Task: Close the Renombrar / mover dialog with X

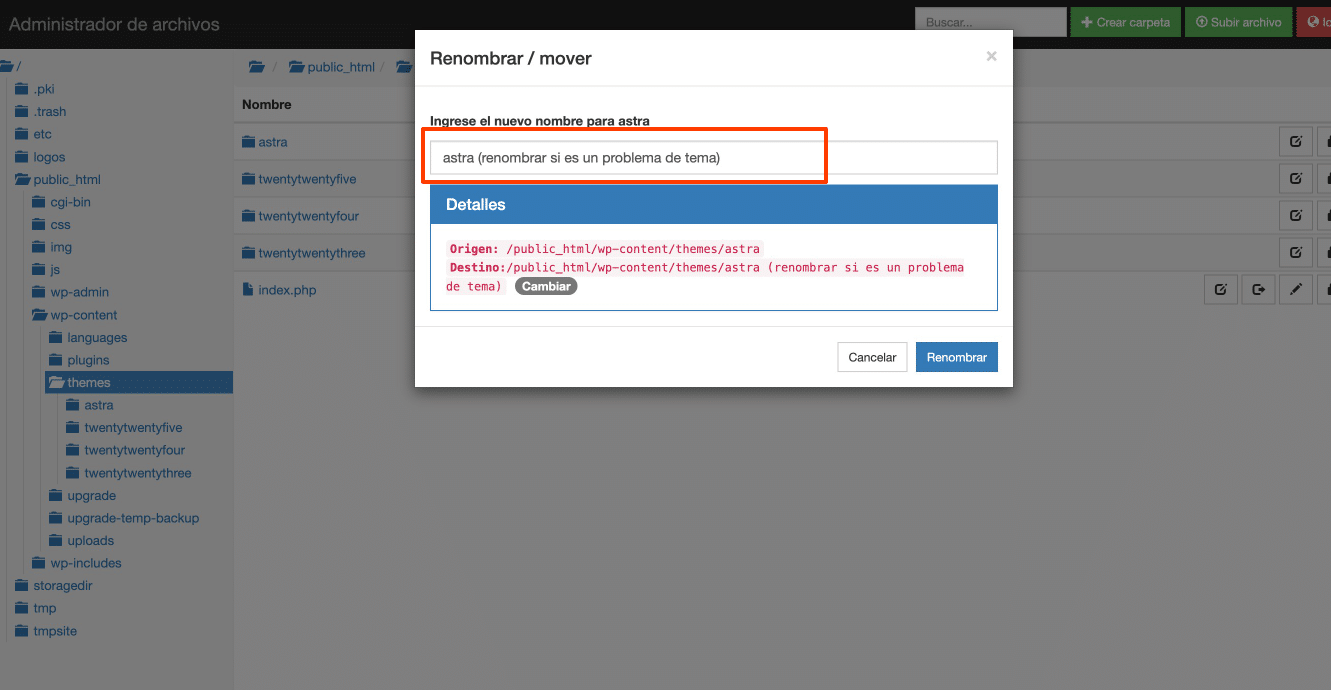Action: pyautogui.click(x=991, y=57)
